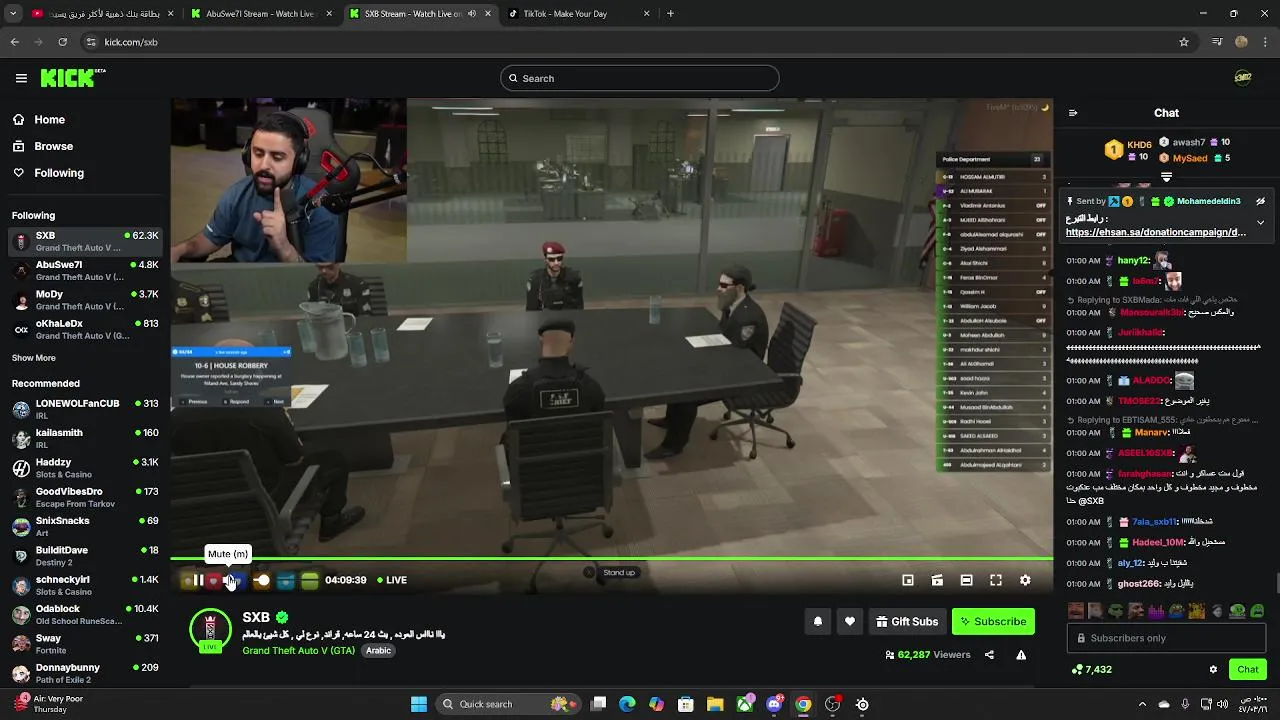
Task: Open the media control icon in Chrome toolbar
Action: click(1217, 42)
